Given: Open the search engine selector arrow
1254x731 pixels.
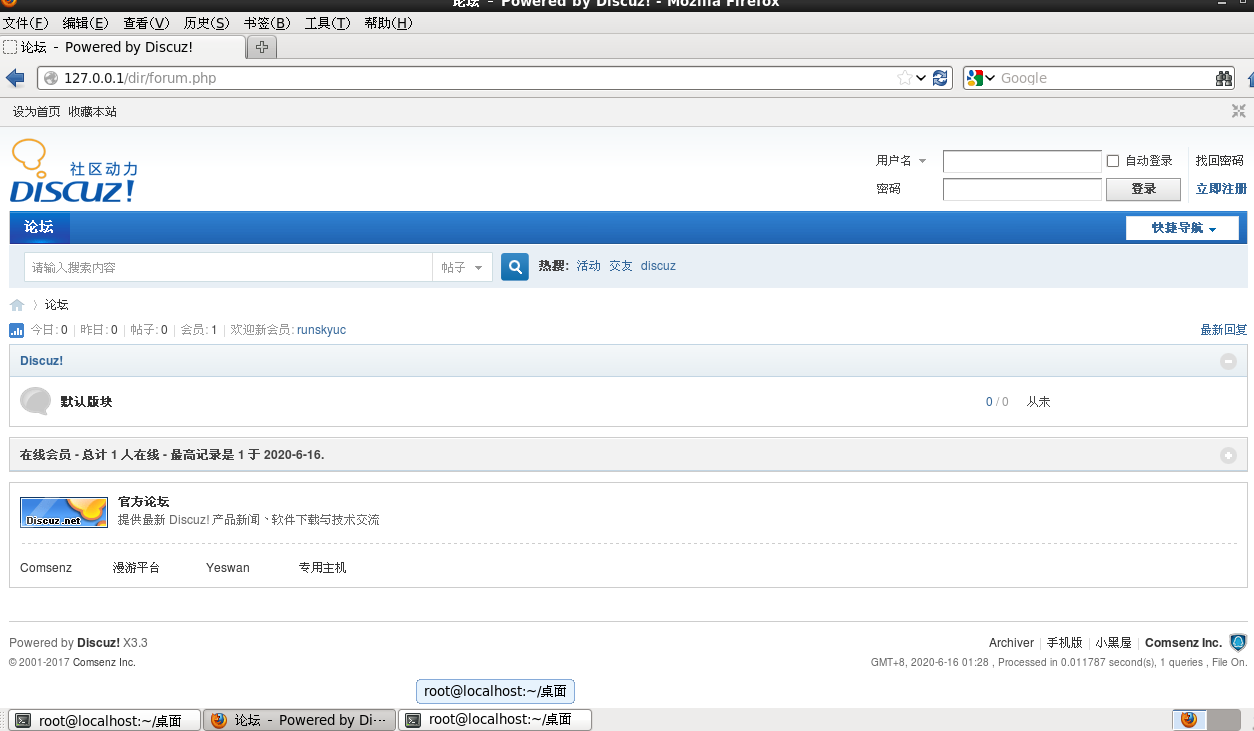Looking at the screenshot, I should click(990, 78).
